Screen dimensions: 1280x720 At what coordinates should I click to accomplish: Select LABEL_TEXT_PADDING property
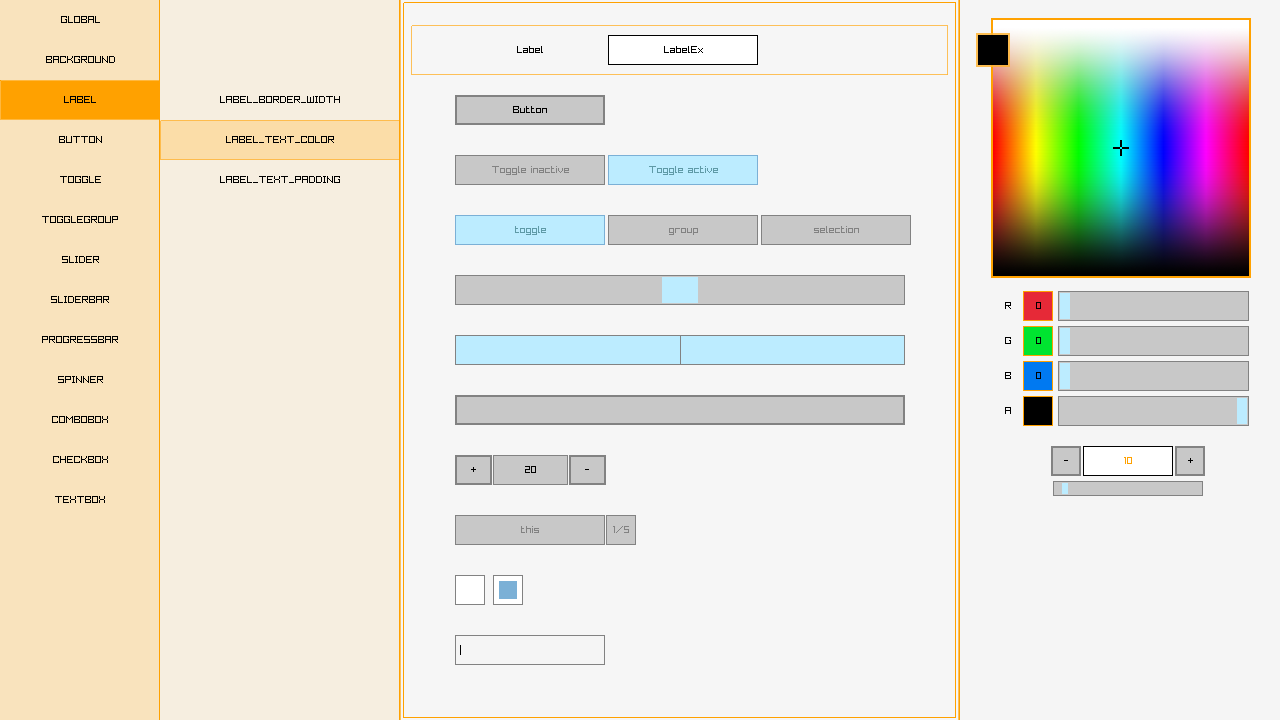[x=280, y=180]
